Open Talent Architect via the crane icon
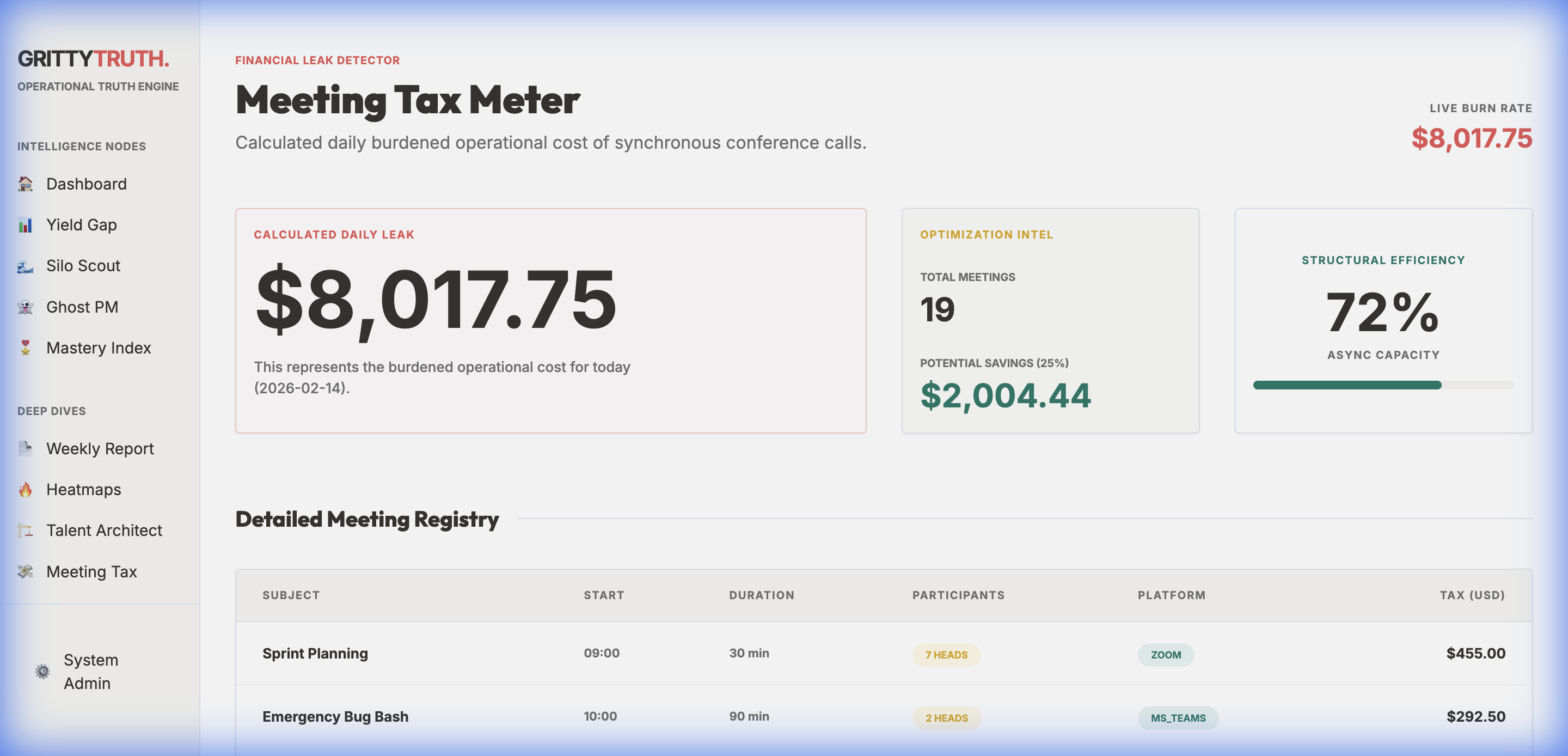The width and height of the screenshot is (1568, 756). point(25,530)
